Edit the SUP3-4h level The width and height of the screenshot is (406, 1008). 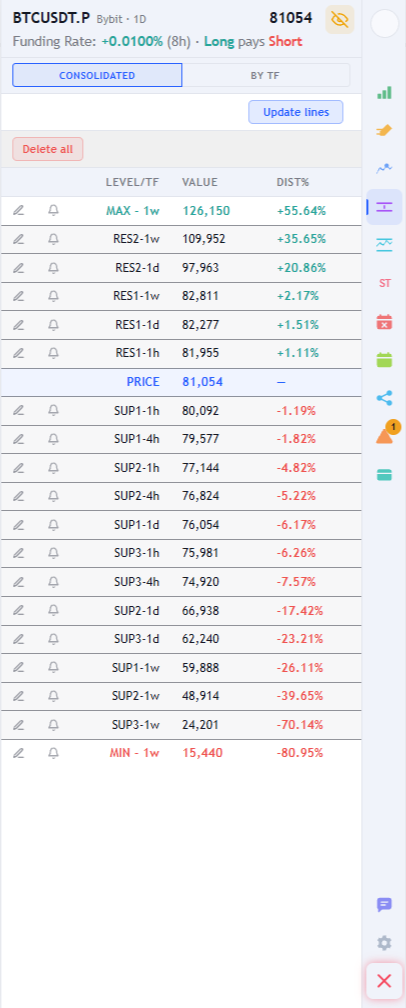point(19,582)
